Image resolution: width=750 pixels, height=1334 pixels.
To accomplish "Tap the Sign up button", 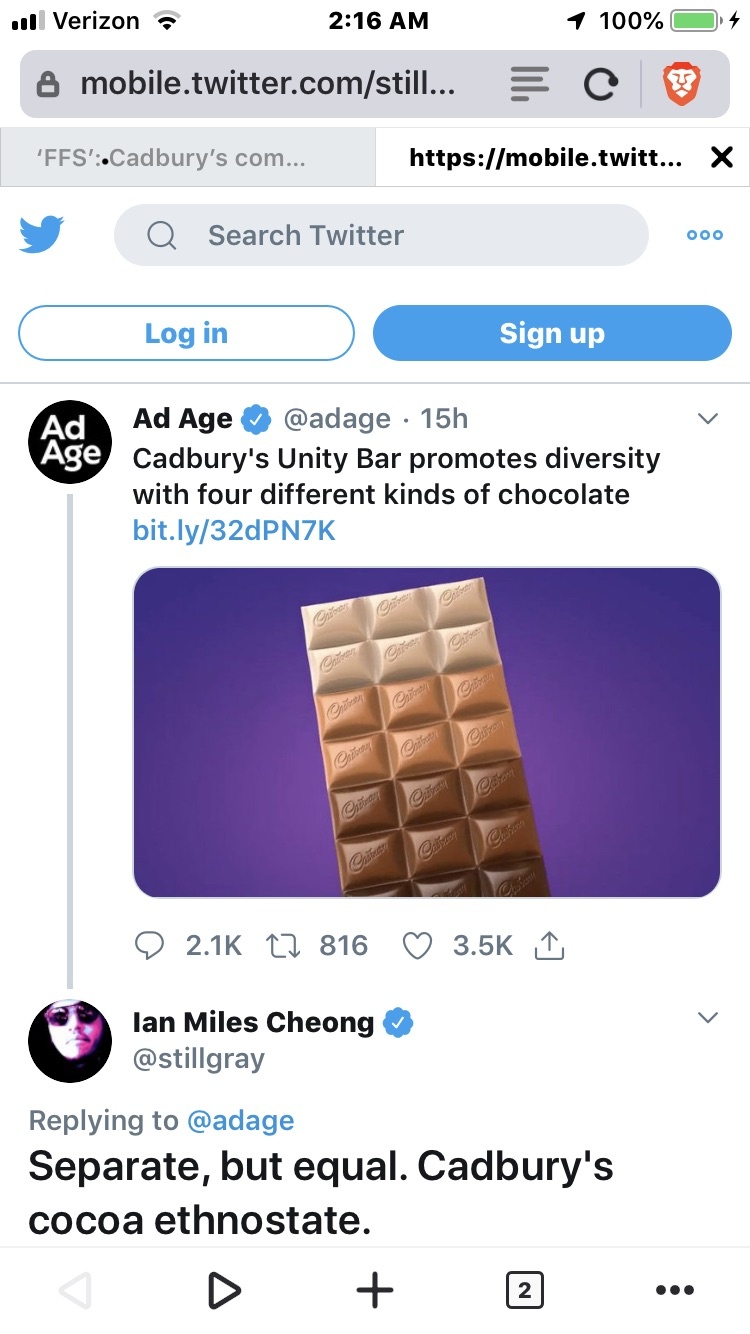I will point(552,333).
